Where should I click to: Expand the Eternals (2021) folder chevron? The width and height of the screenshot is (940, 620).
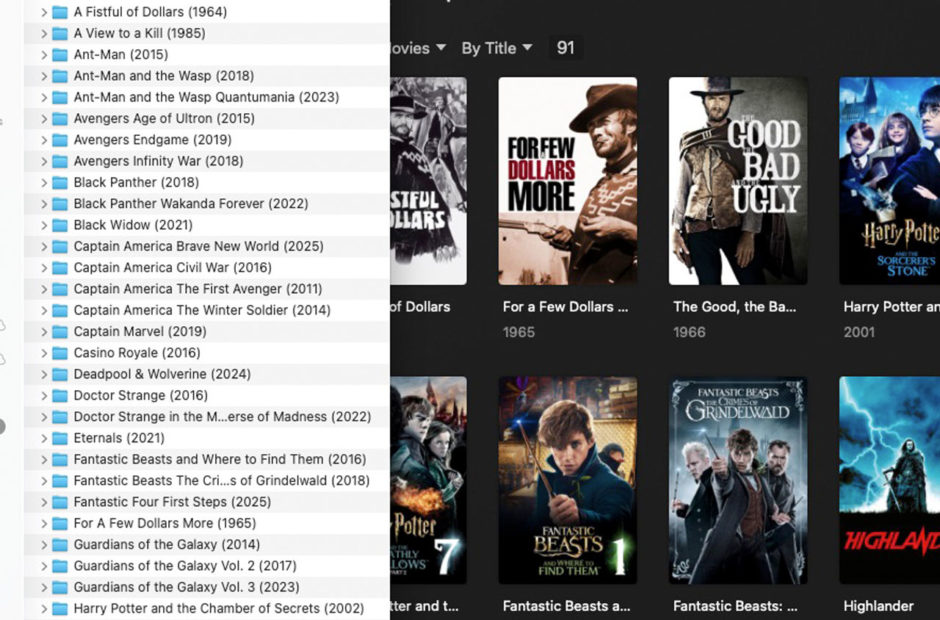pos(44,438)
